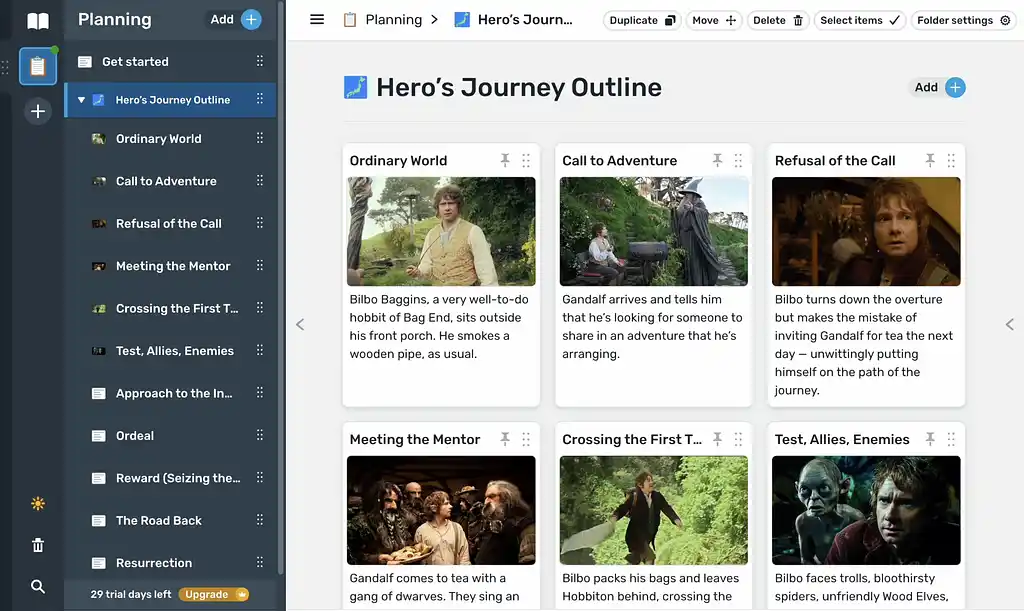
Task: Click the left chevron arrow beside cards
Action: pyautogui.click(x=300, y=324)
